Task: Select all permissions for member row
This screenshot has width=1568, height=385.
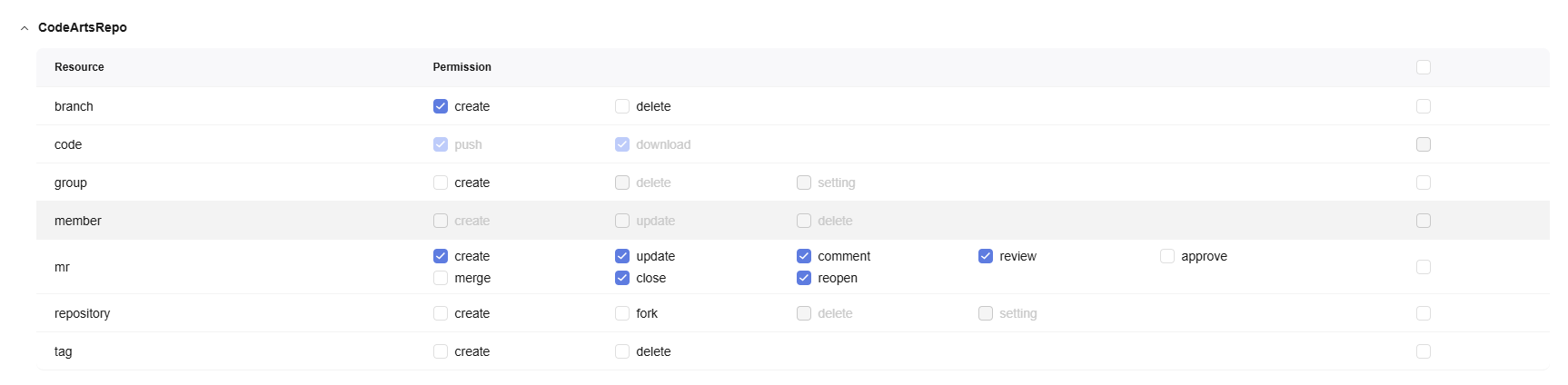Action: [1424, 221]
